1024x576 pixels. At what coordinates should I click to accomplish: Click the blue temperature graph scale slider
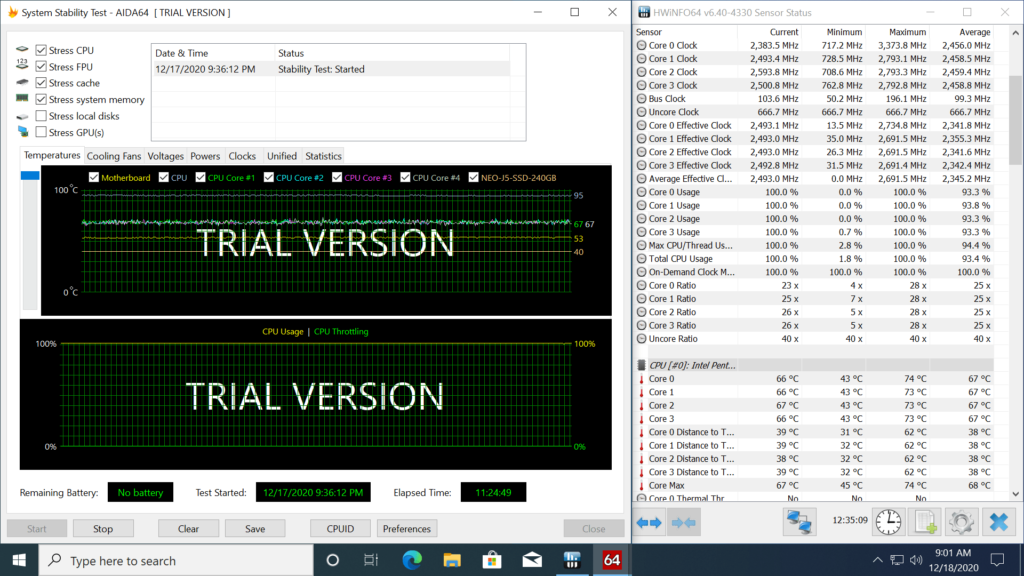coord(30,176)
